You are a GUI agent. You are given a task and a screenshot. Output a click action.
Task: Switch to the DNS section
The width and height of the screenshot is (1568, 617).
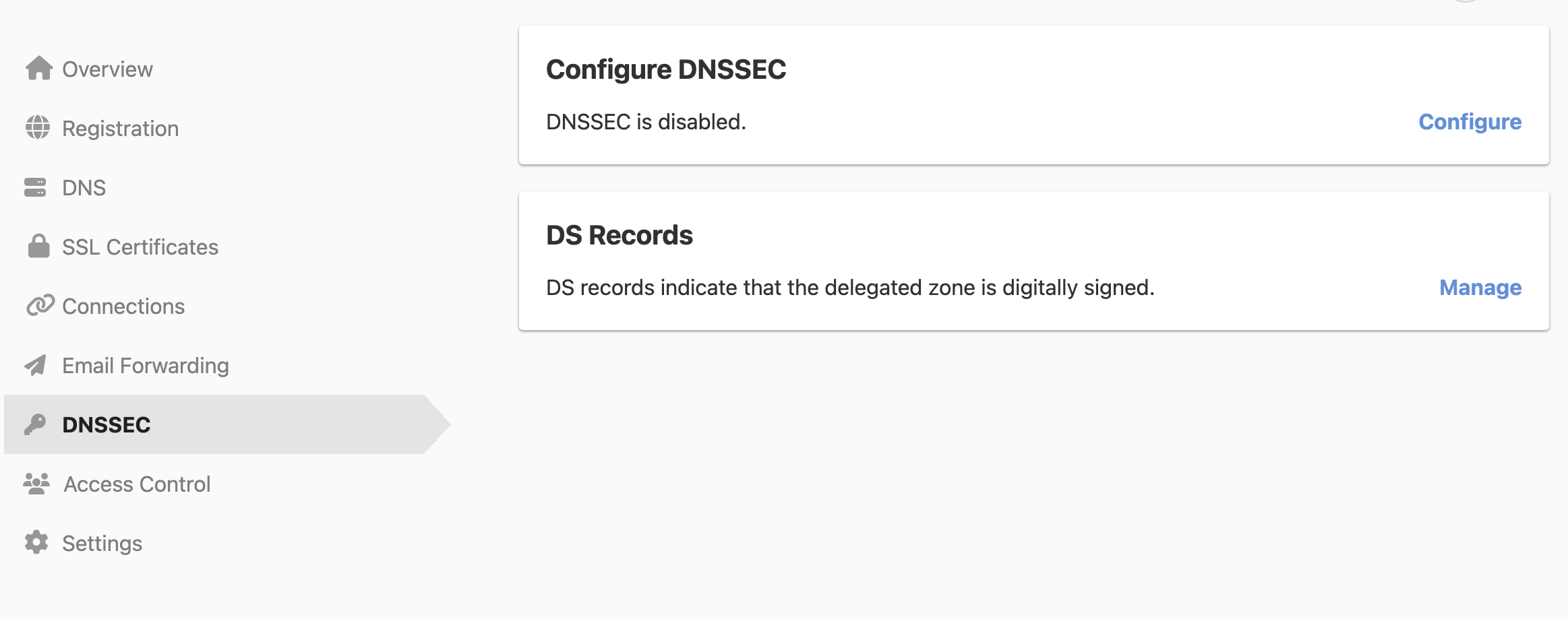84,187
